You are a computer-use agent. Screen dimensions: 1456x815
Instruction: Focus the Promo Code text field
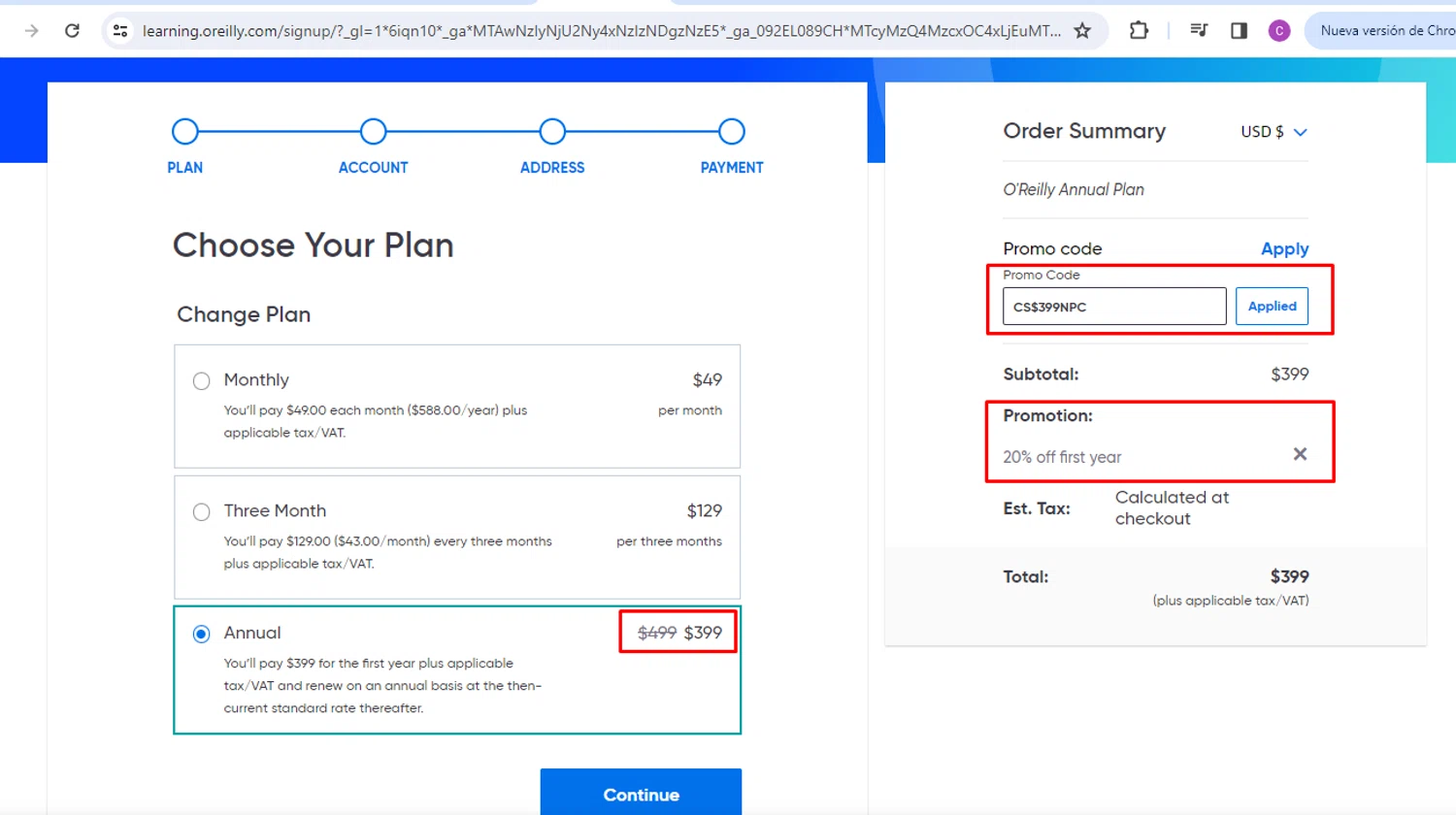click(1113, 307)
